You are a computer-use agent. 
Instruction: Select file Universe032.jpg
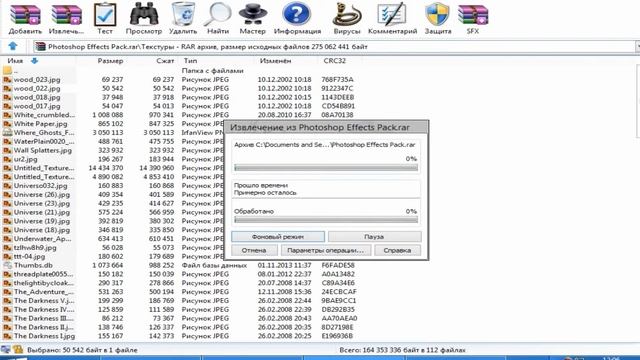click(40, 186)
